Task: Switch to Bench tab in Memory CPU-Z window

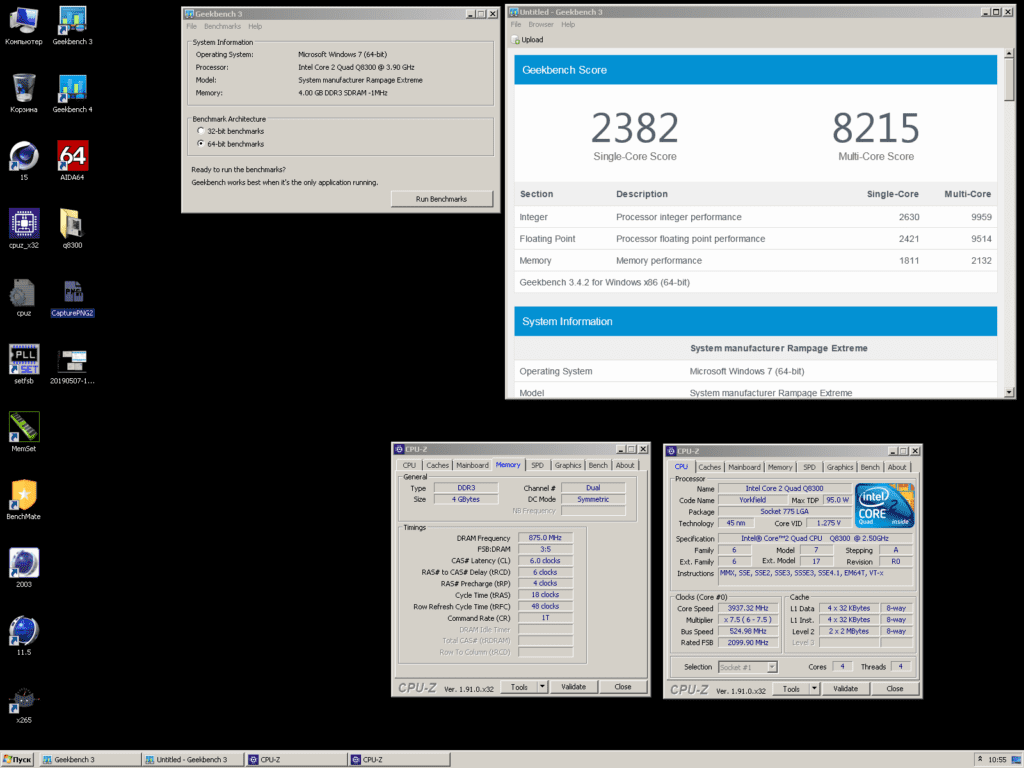Action: click(598, 466)
